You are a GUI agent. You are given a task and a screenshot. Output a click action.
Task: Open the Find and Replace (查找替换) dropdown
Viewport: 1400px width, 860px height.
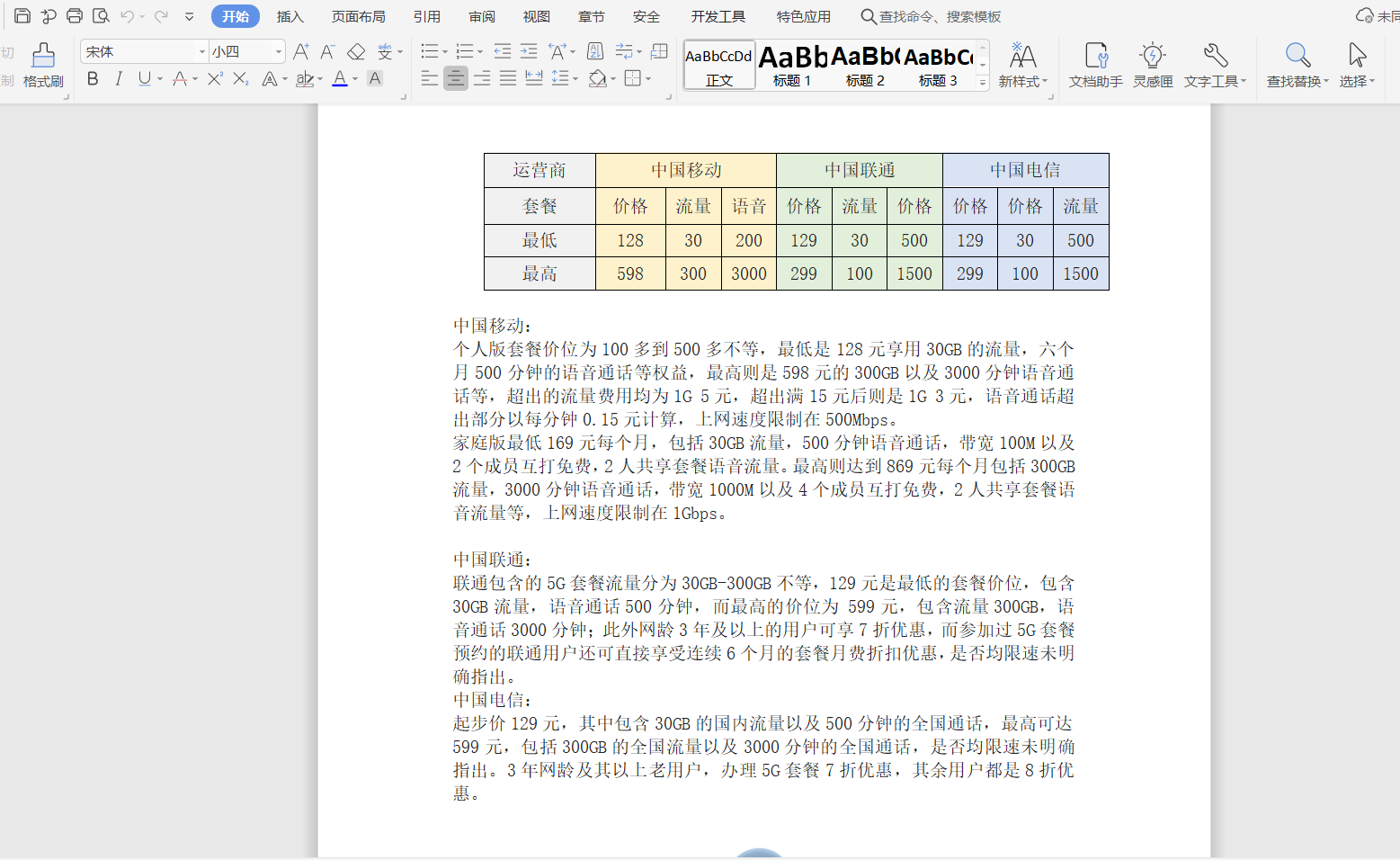(x=1297, y=66)
